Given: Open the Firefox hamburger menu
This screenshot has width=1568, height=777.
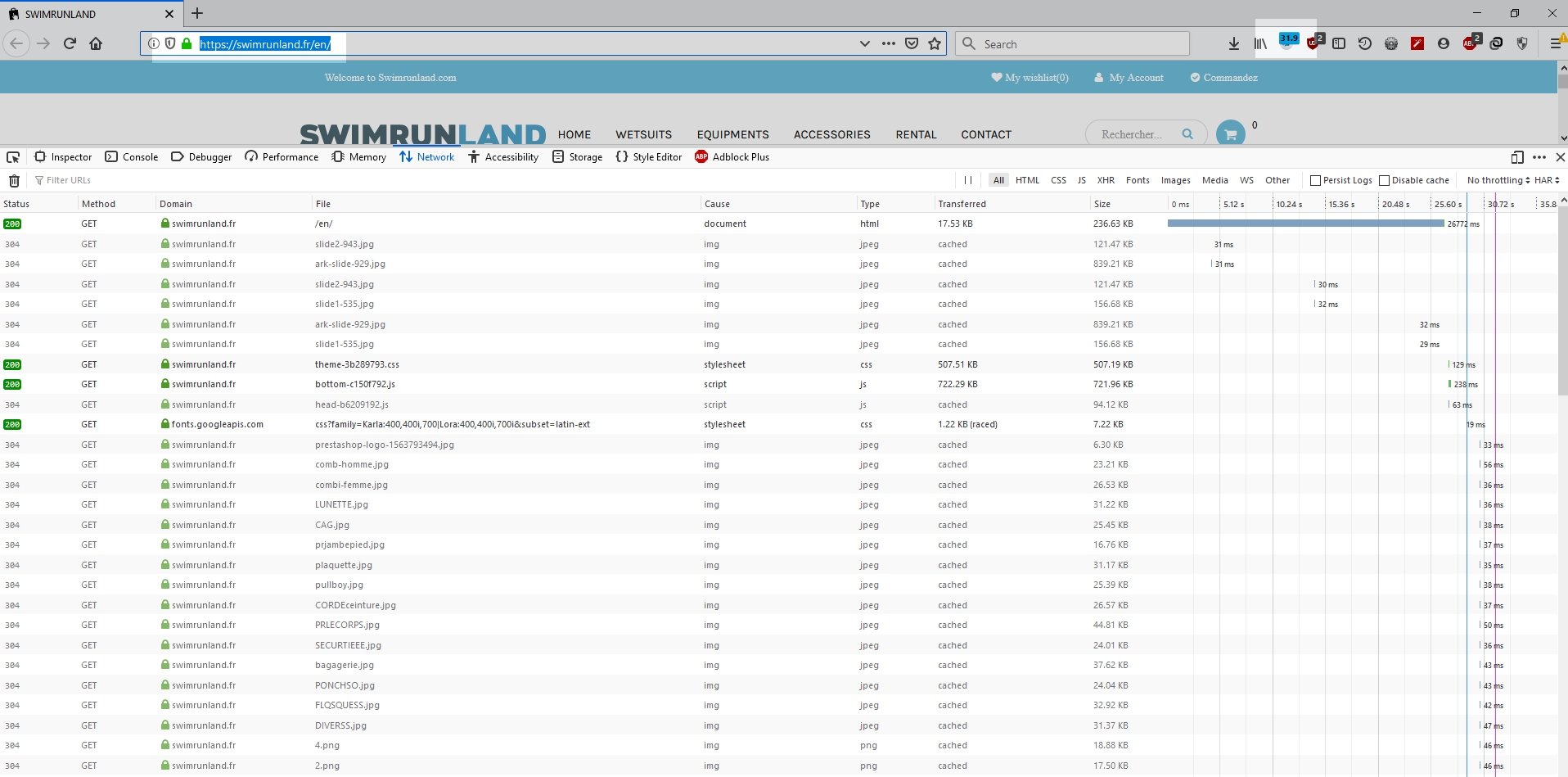Looking at the screenshot, I should 1556,43.
